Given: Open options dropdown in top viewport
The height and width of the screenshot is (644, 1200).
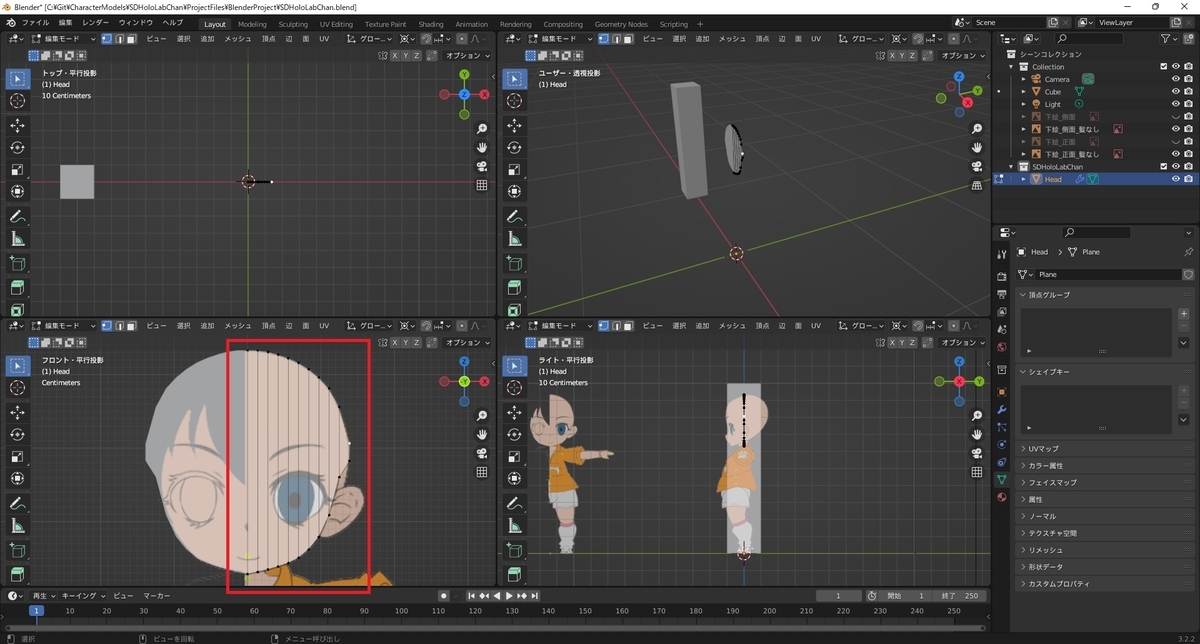Looking at the screenshot, I should tap(466, 56).
